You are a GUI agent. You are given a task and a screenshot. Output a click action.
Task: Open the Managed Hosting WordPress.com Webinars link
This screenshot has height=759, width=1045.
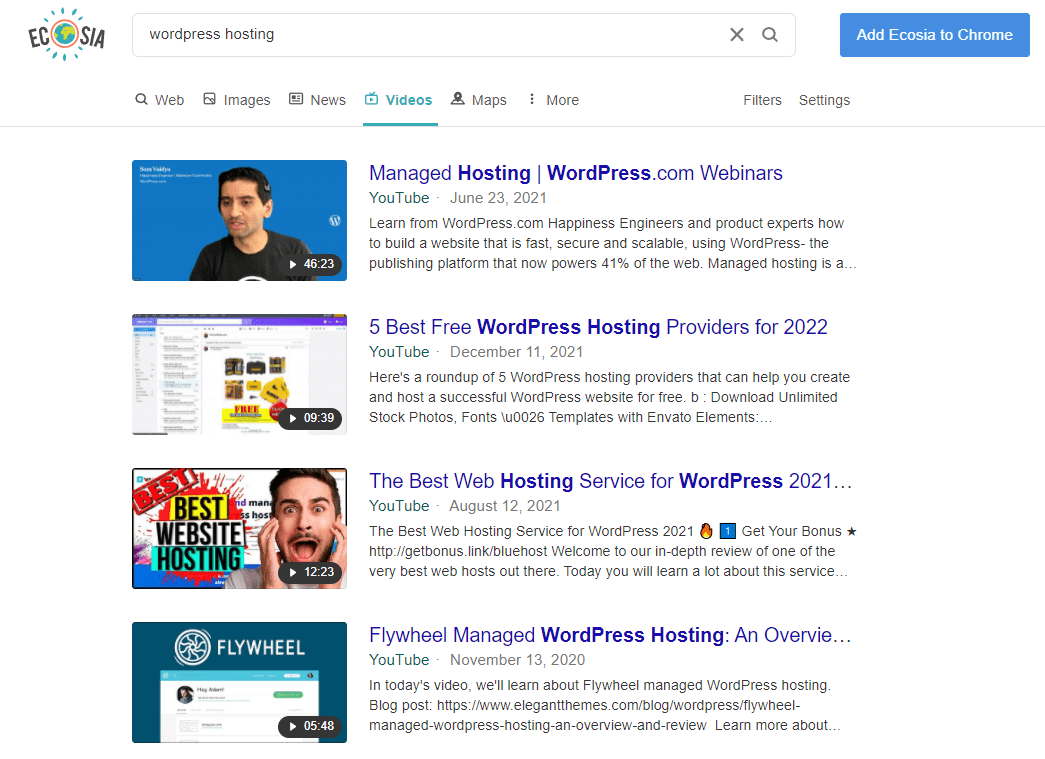[575, 173]
